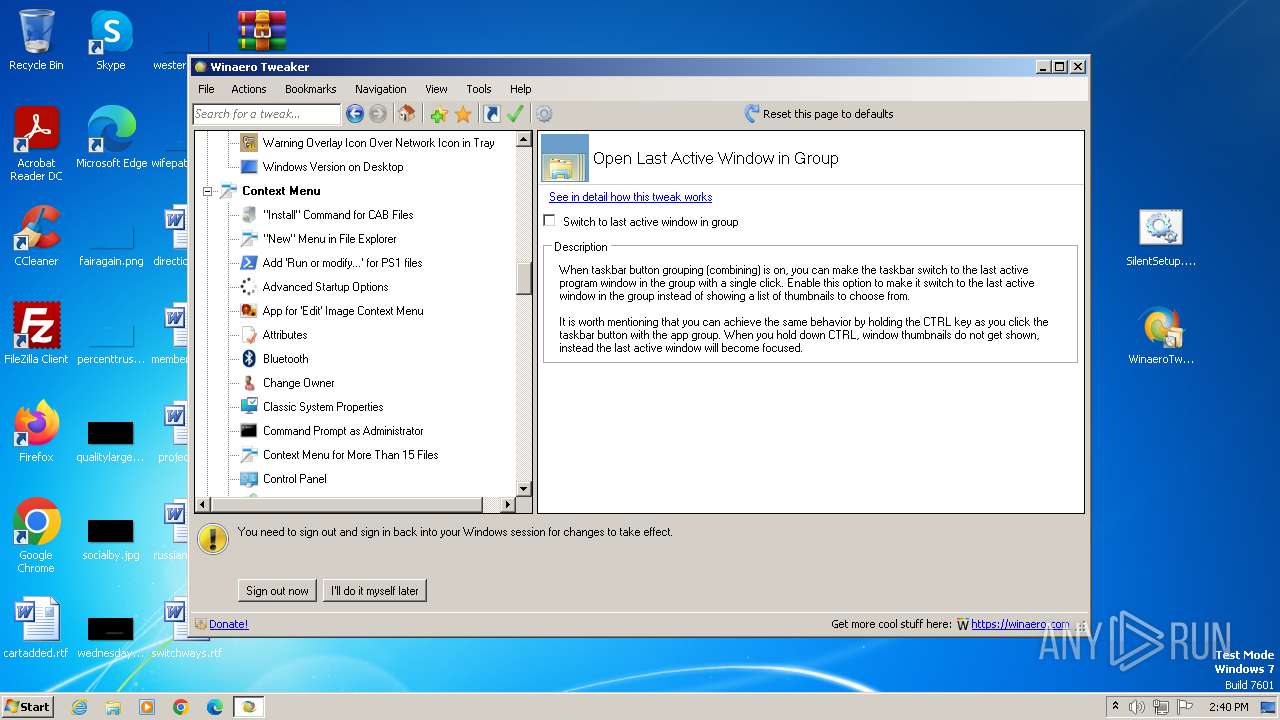This screenshot has height=720, width=1280.
Task: Click the Change Owner icon
Action: tap(249, 383)
